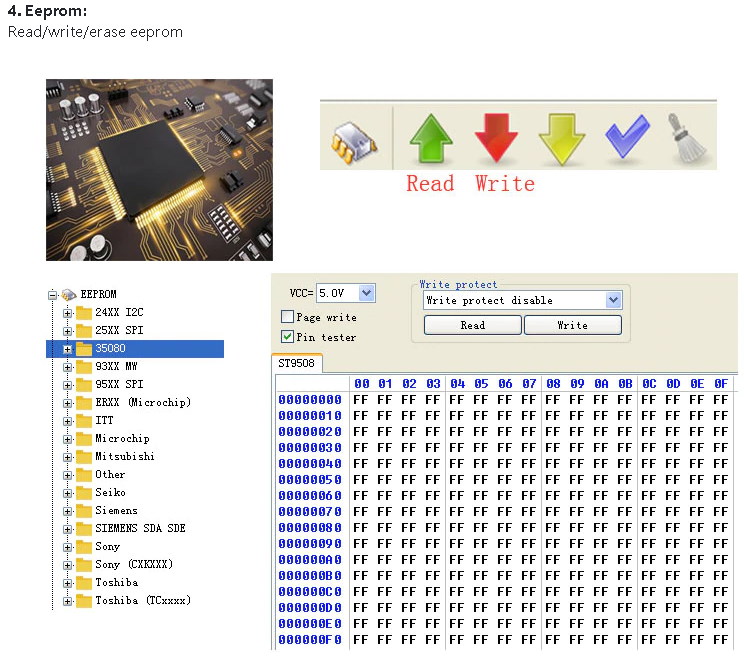
Task: Click the FF byte at row 00000000 column 00
Action: (x=361, y=400)
